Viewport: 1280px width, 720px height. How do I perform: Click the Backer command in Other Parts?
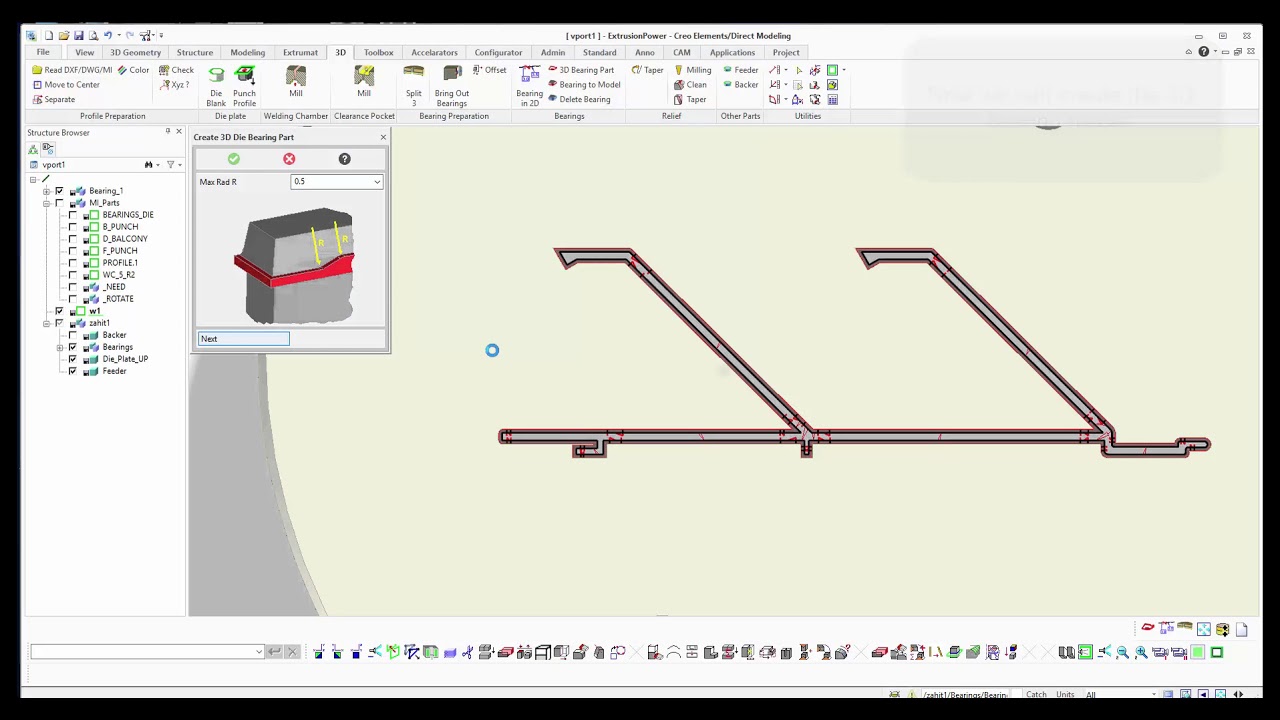(740, 85)
